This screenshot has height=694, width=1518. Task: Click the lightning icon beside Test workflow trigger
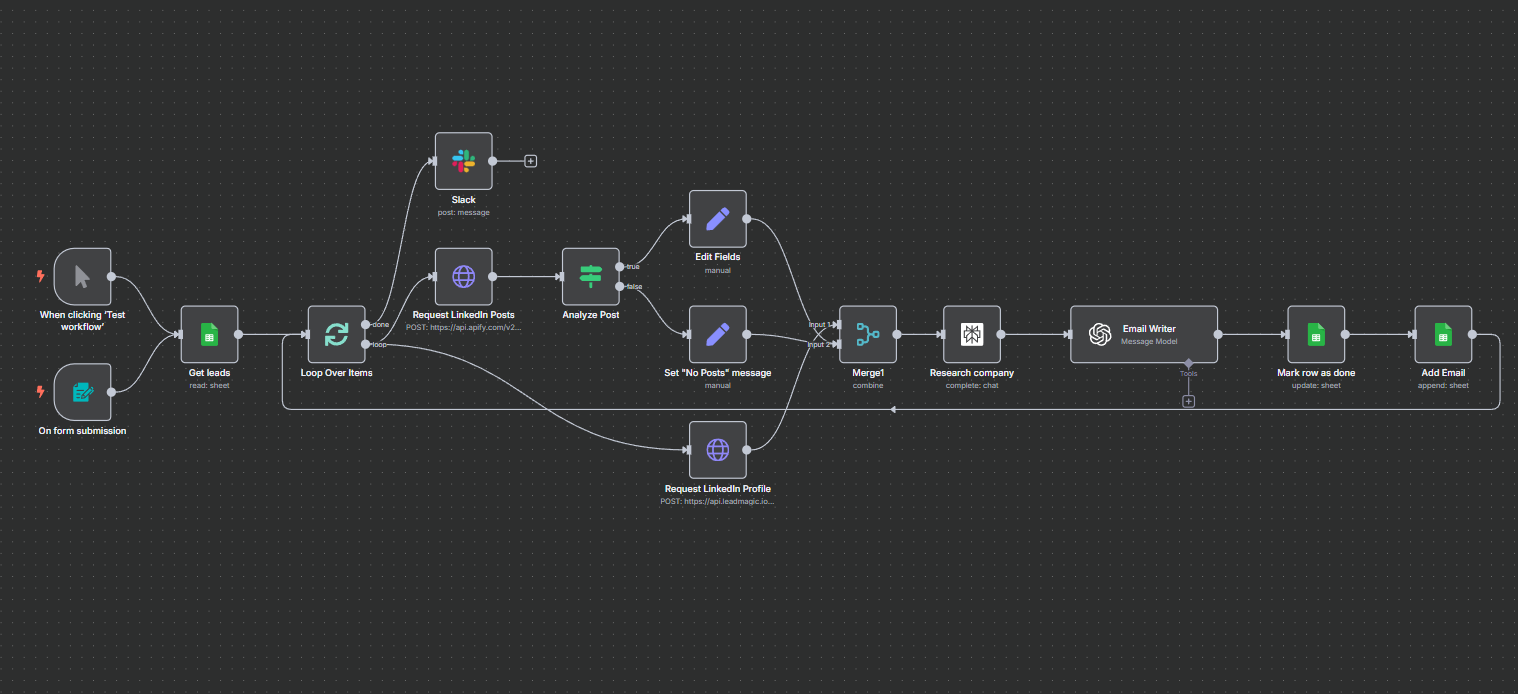pos(41,277)
